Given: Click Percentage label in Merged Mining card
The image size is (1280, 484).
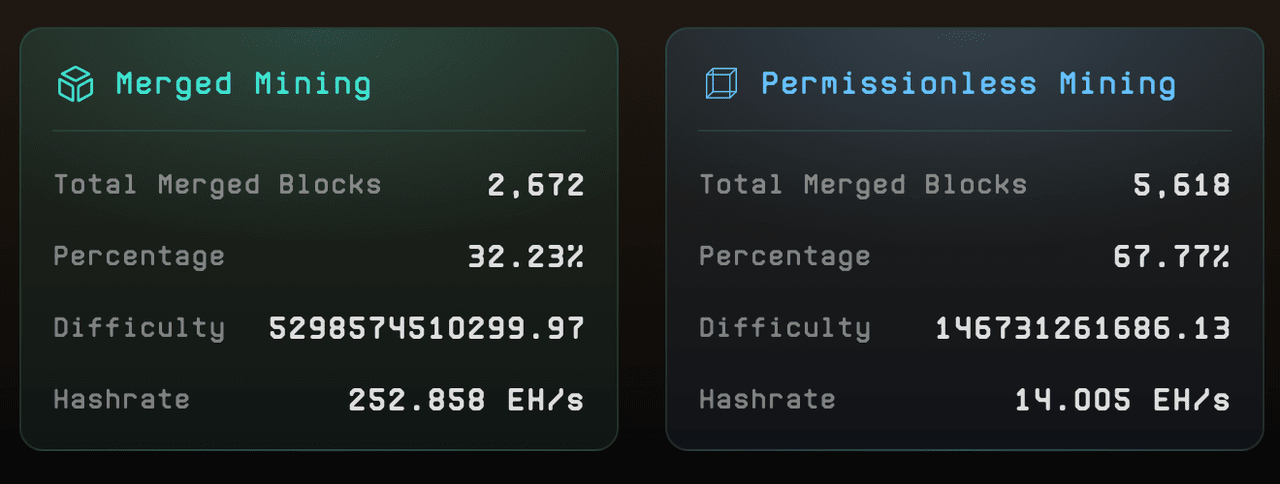Looking at the screenshot, I should click(x=139, y=256).
